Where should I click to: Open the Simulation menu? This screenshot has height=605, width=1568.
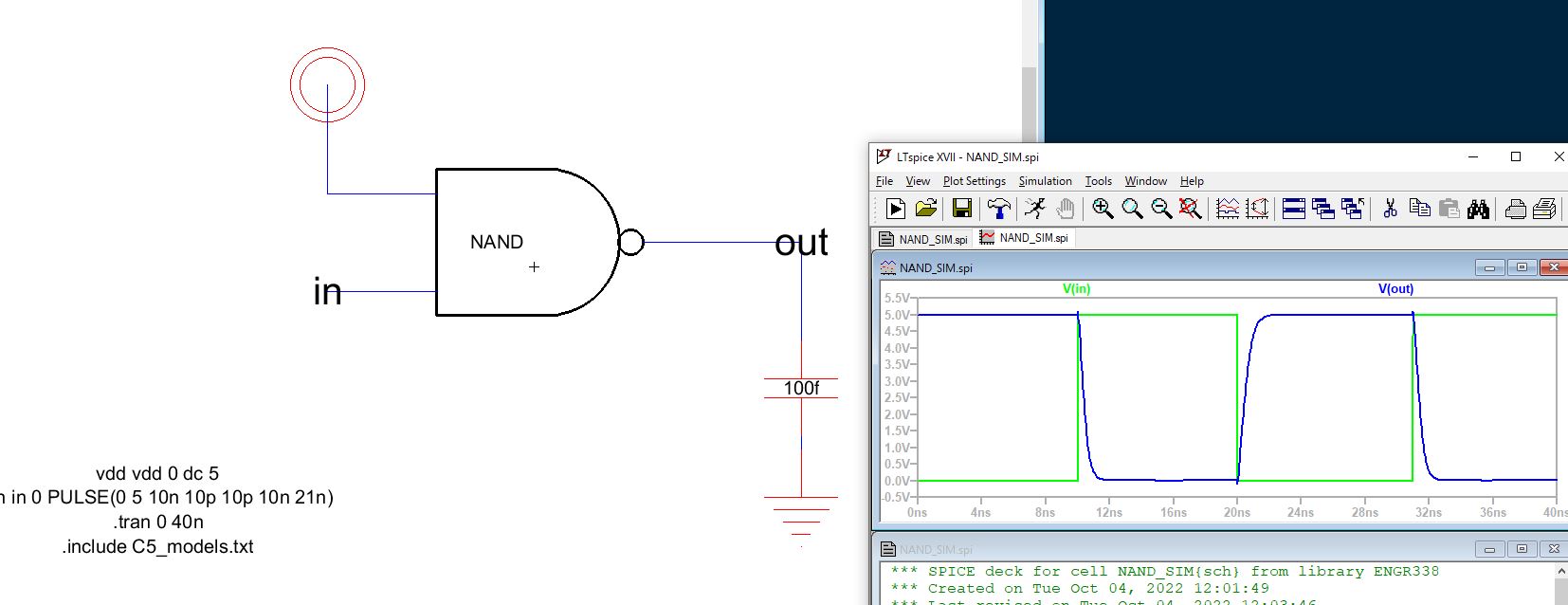(x=1045, y=181)
